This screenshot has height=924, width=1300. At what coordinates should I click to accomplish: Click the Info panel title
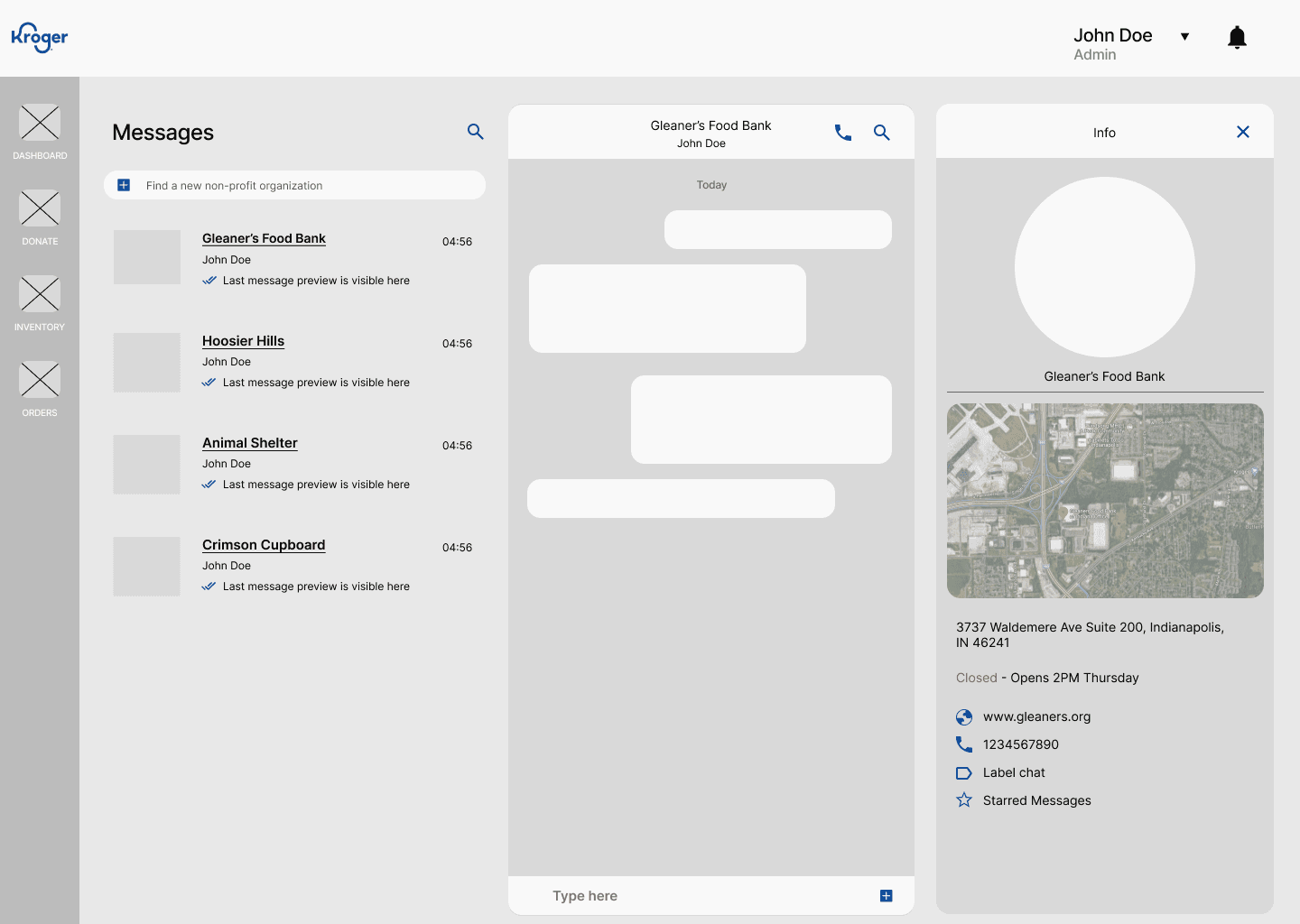(x=1104, y=133)
